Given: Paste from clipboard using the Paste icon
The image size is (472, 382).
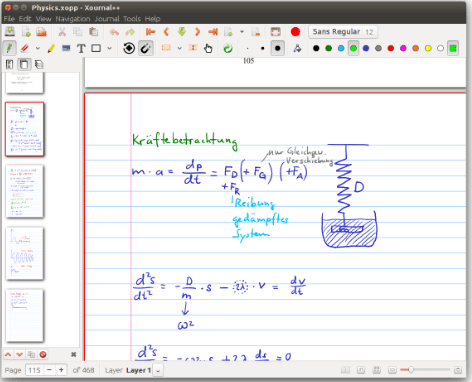Looking at the screenshot, I should (x=93, y=32).
